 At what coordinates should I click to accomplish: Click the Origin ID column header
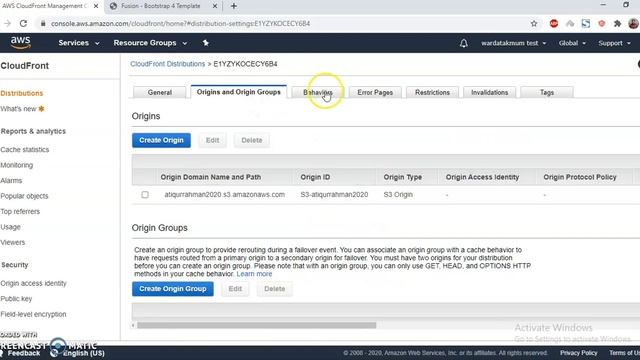click(x=316, y=177)
